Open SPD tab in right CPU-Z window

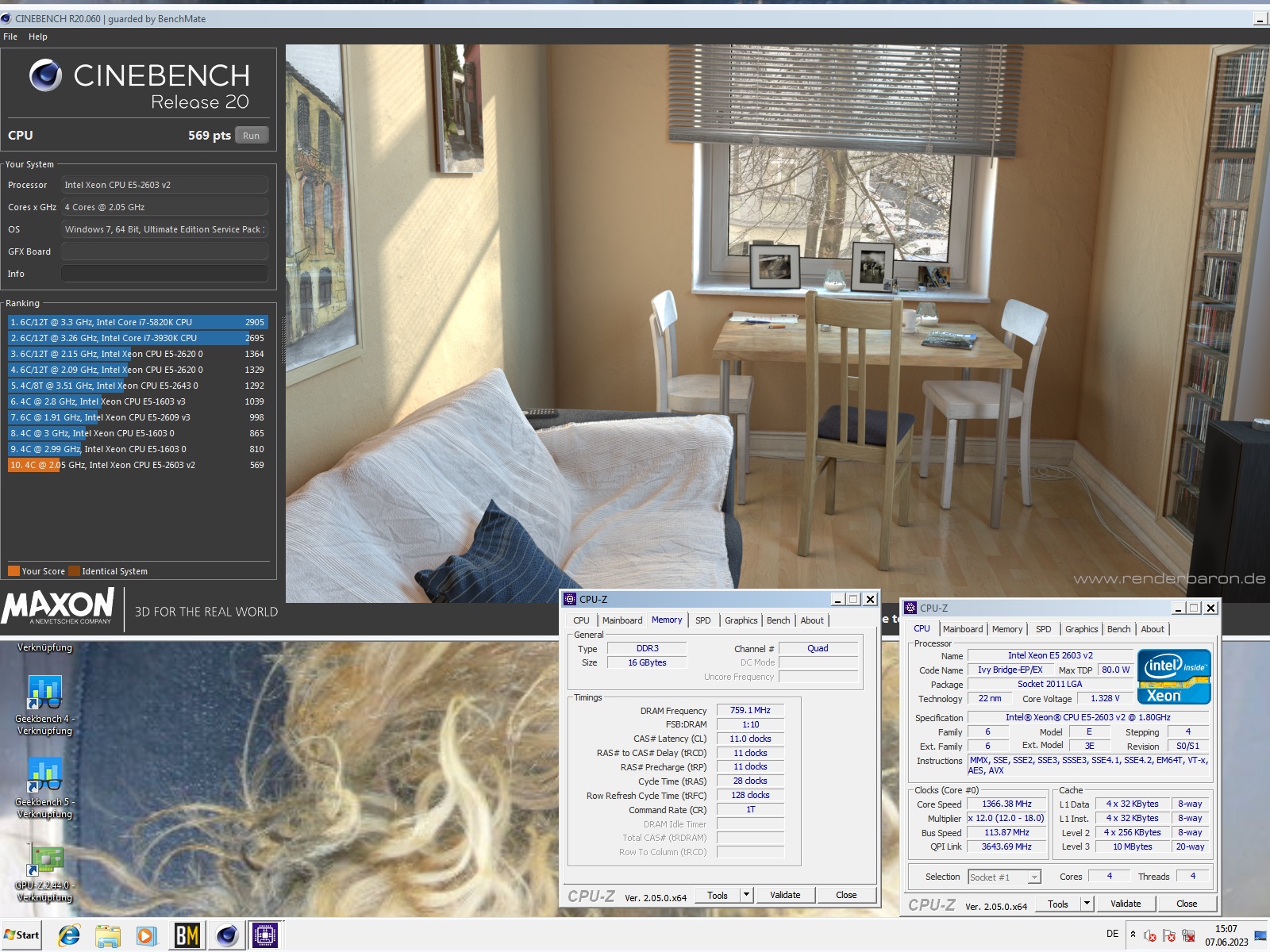[1044, 629]
